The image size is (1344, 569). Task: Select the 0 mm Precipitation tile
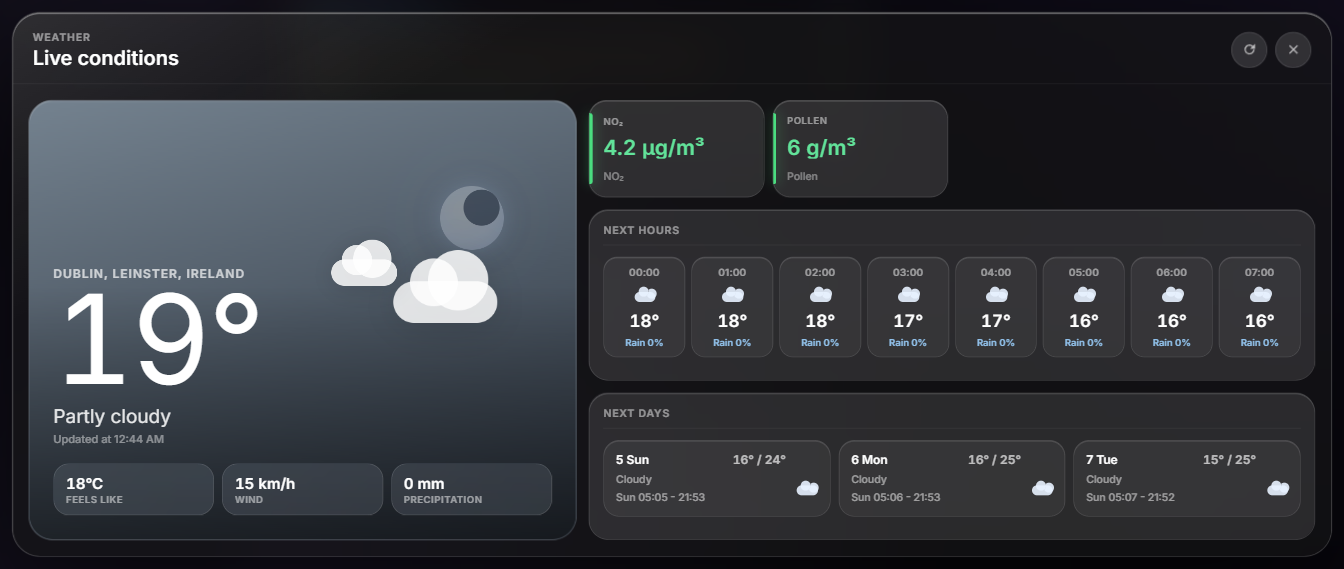471,489
